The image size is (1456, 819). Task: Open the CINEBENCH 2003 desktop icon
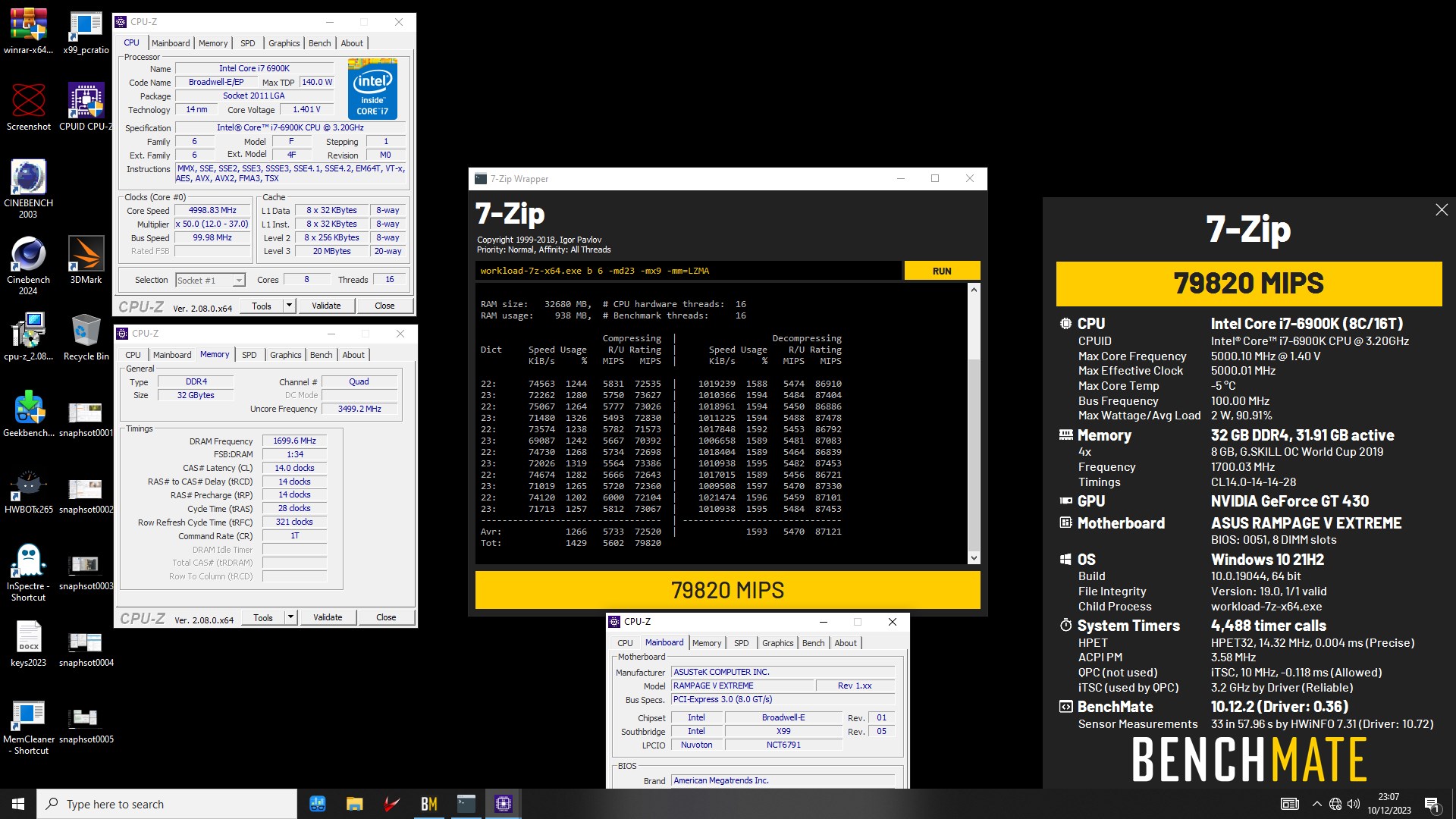coord(28,189)
